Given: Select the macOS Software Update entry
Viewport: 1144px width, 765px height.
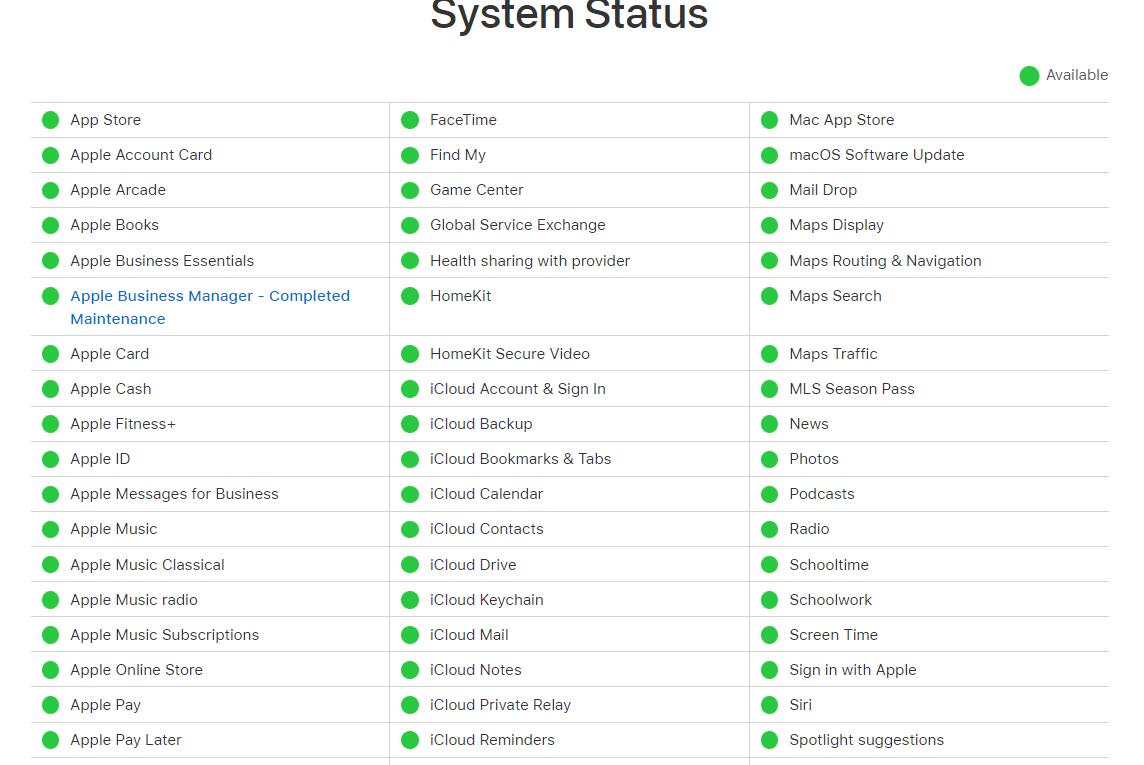Looking at the screenshot, I should pyautogui.click(x=877, y=155).
